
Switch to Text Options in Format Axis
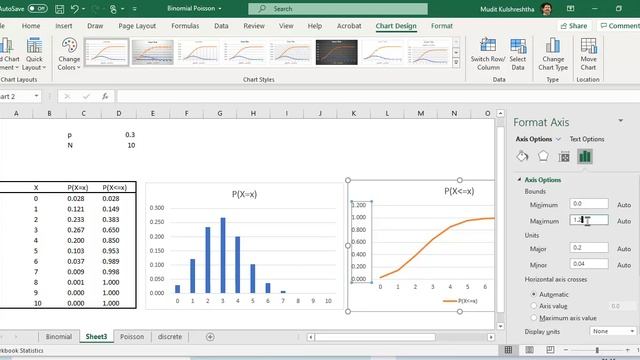[x=587, y=139]
